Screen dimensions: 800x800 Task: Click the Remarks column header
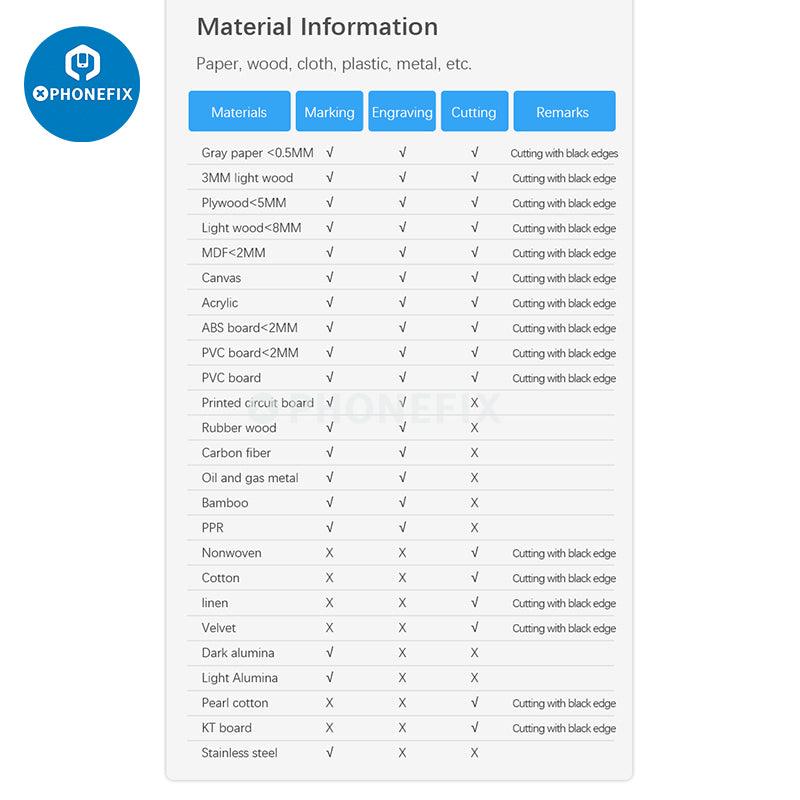[x=563, y=112]
